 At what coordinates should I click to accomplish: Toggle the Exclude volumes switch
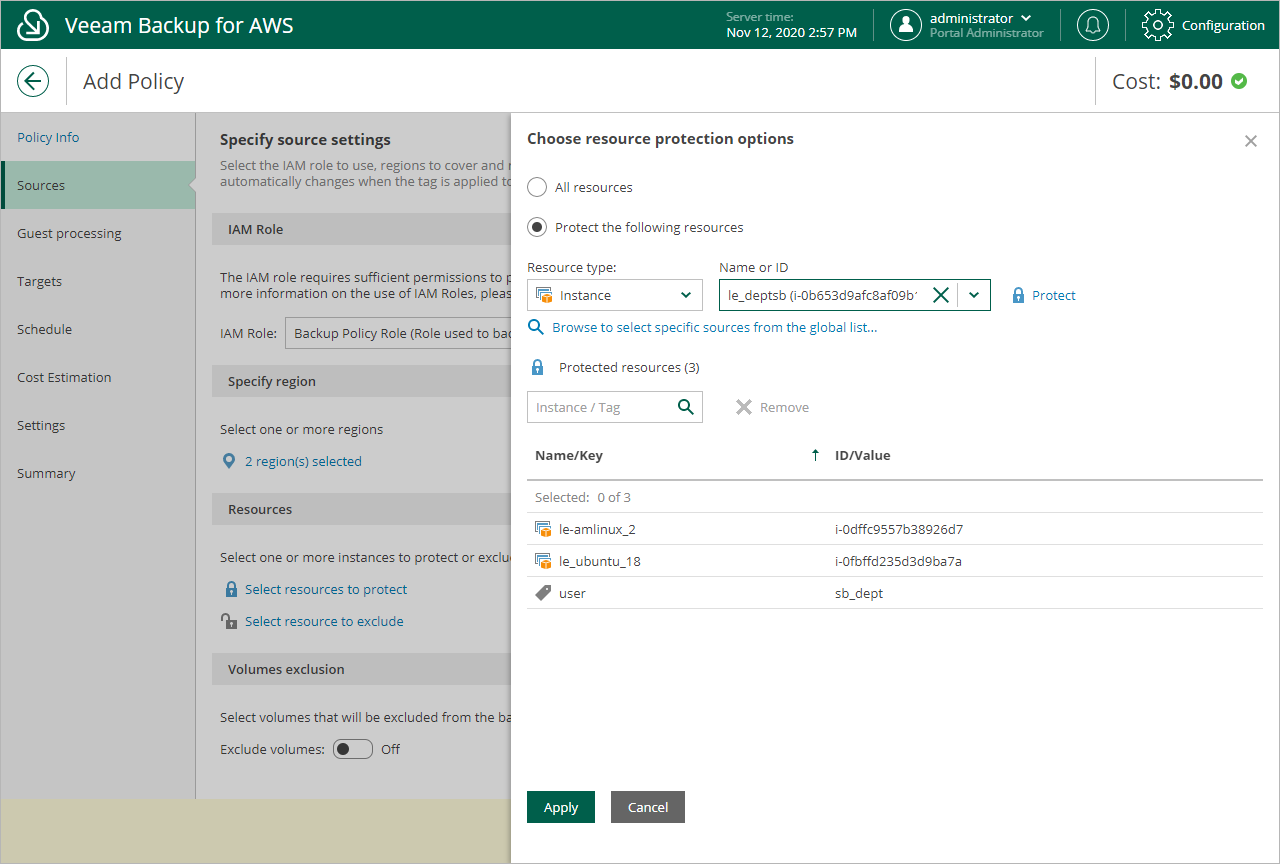coord(353,749)
